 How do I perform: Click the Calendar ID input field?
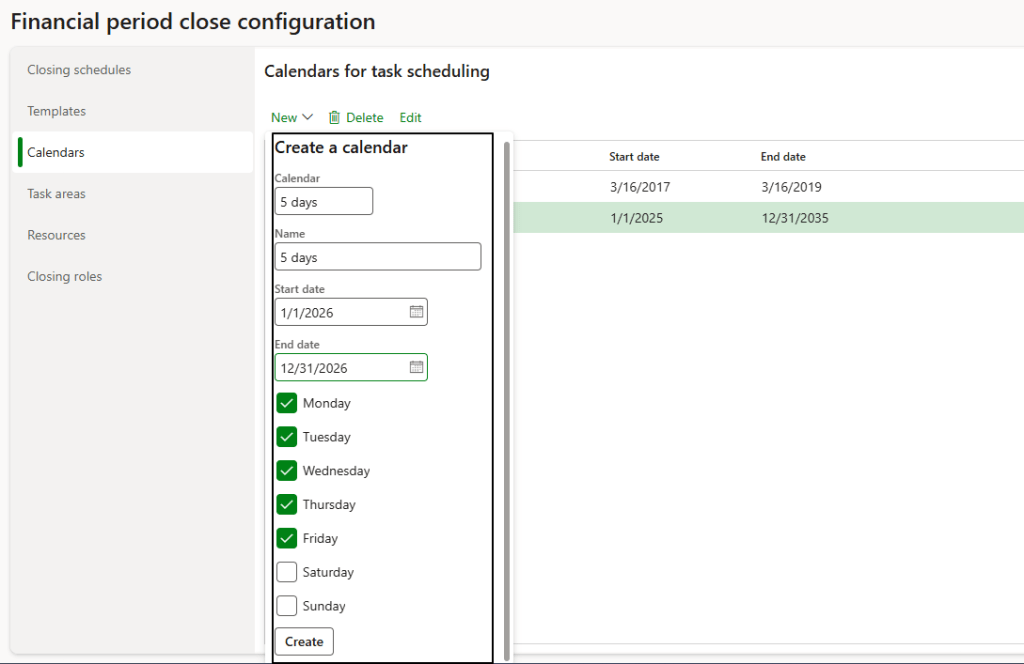click(x=323, y=201)
